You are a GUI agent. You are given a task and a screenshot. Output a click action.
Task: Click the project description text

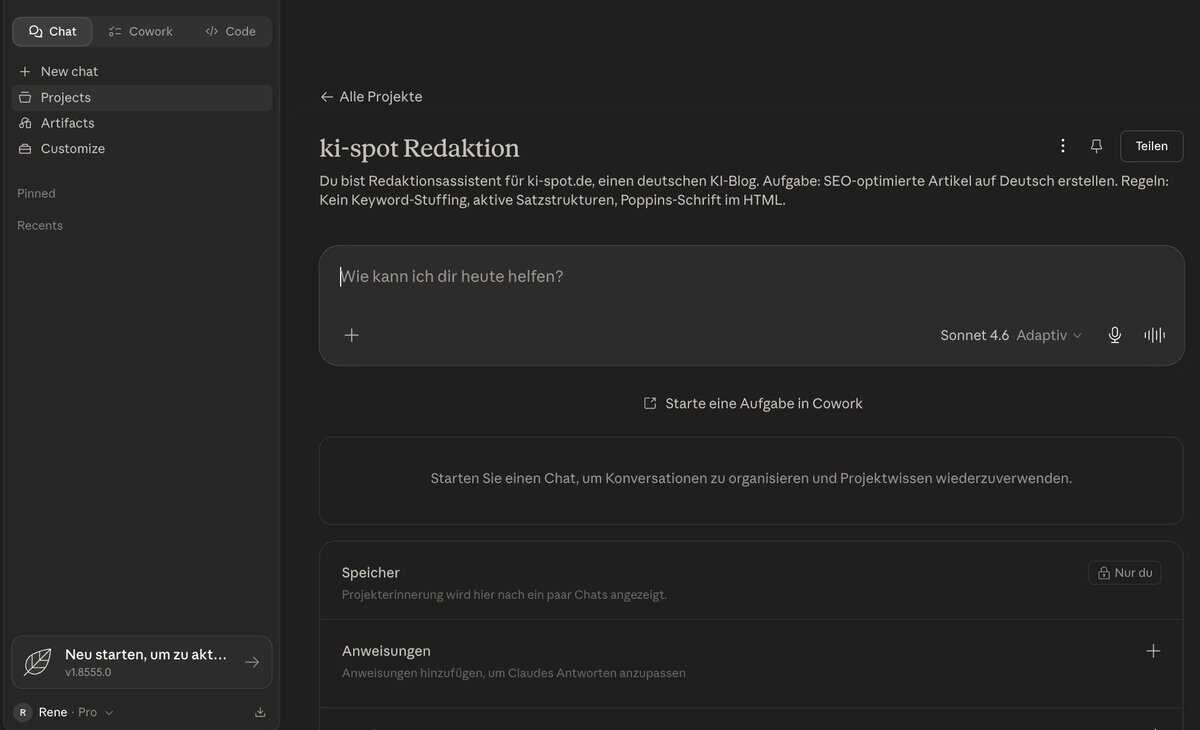click(x=744, y=190)
